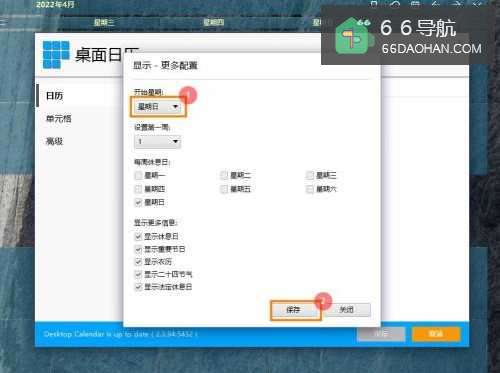Click the orange button in the blue footer

(436, 334)
